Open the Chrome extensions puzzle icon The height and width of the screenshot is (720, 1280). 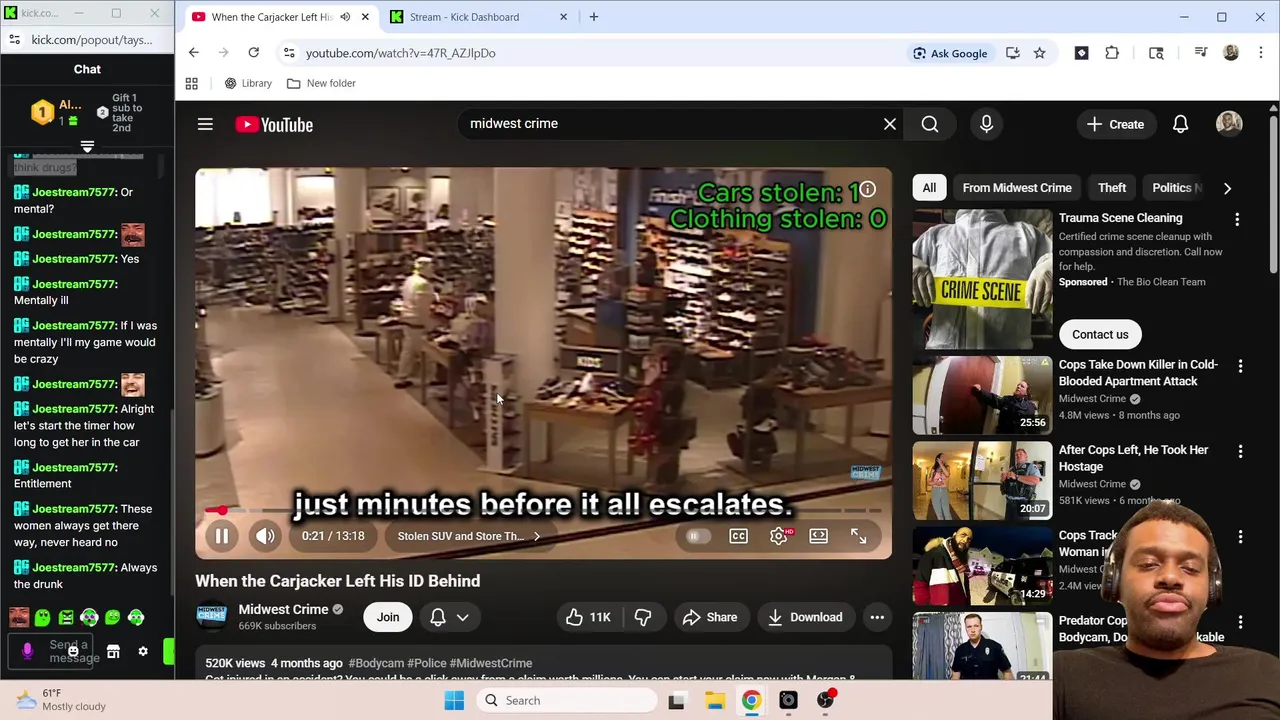pos(1112,53)
